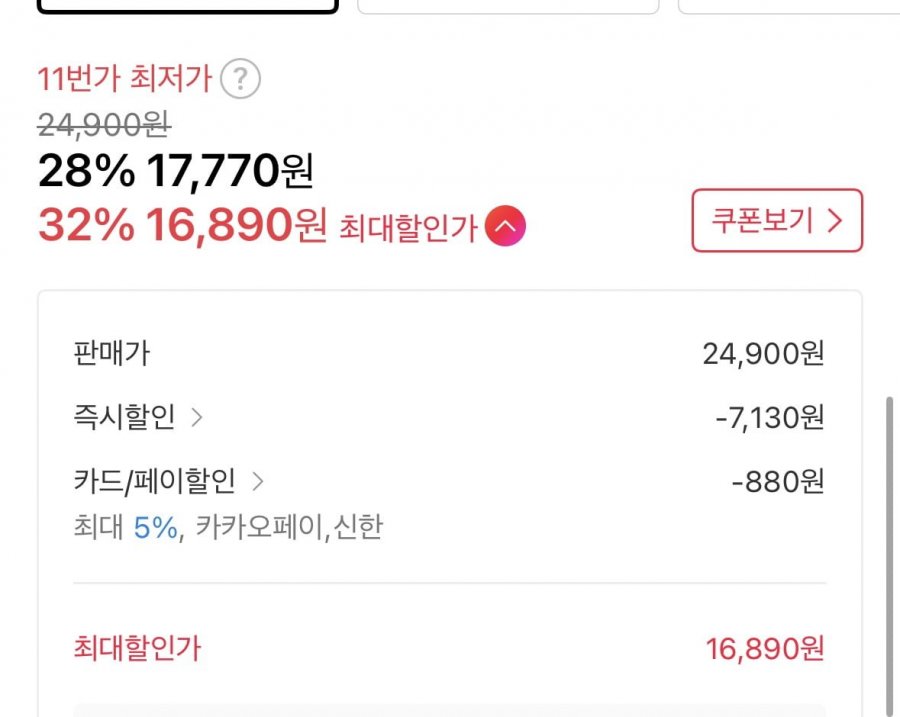Open the 즉시할인 label

pyautogui.click(x=124, y=418)
